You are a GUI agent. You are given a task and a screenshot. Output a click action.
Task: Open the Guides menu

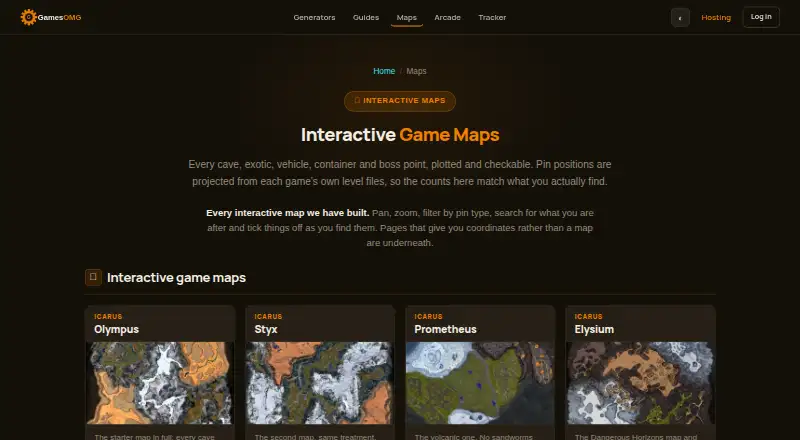(x=366, y=17)
